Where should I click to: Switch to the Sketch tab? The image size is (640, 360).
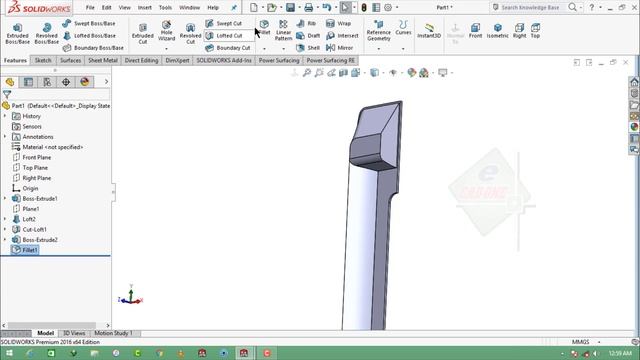(43, 60)
